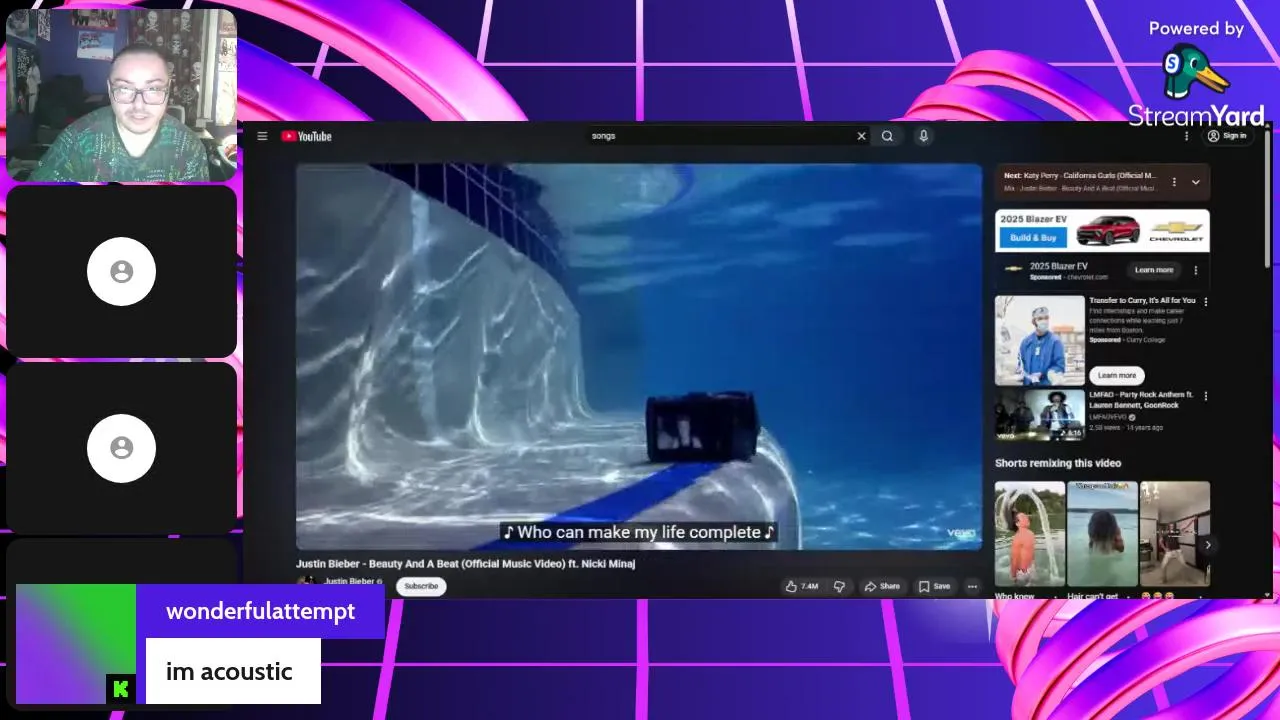Image resolution: width=1280 pixels, height=720 pixels.
Task: Expand the Next mix playlist chevron
Action: point(1195,182)
